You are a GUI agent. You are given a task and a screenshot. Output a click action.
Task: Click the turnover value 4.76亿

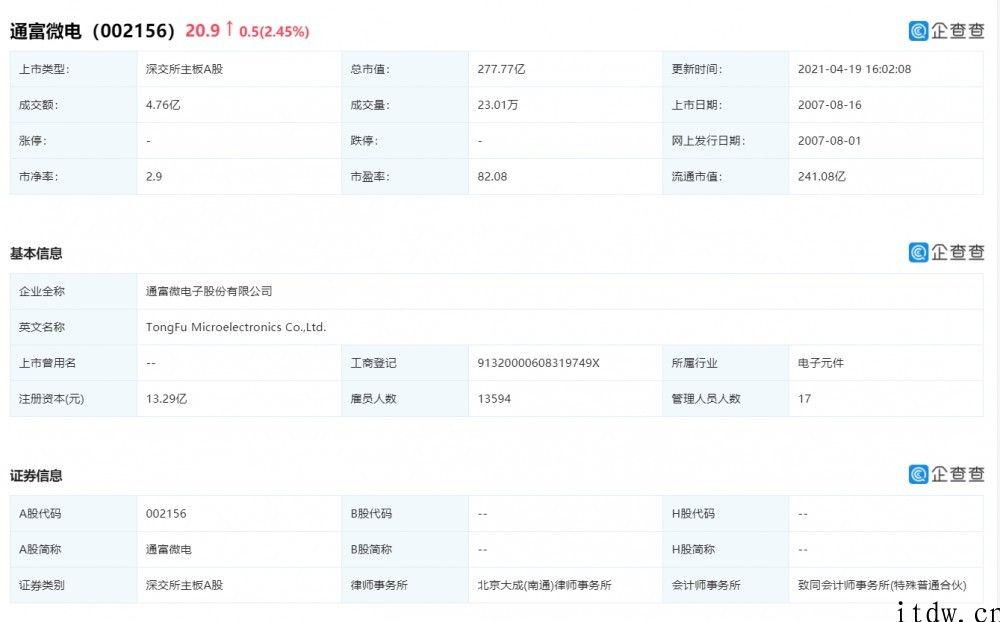click(163, 105)
